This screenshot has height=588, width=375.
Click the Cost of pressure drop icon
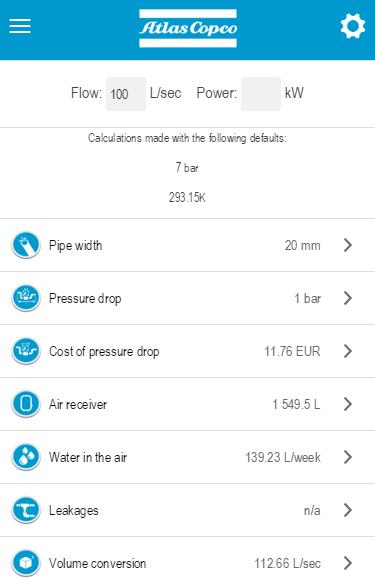coord(26,351)
